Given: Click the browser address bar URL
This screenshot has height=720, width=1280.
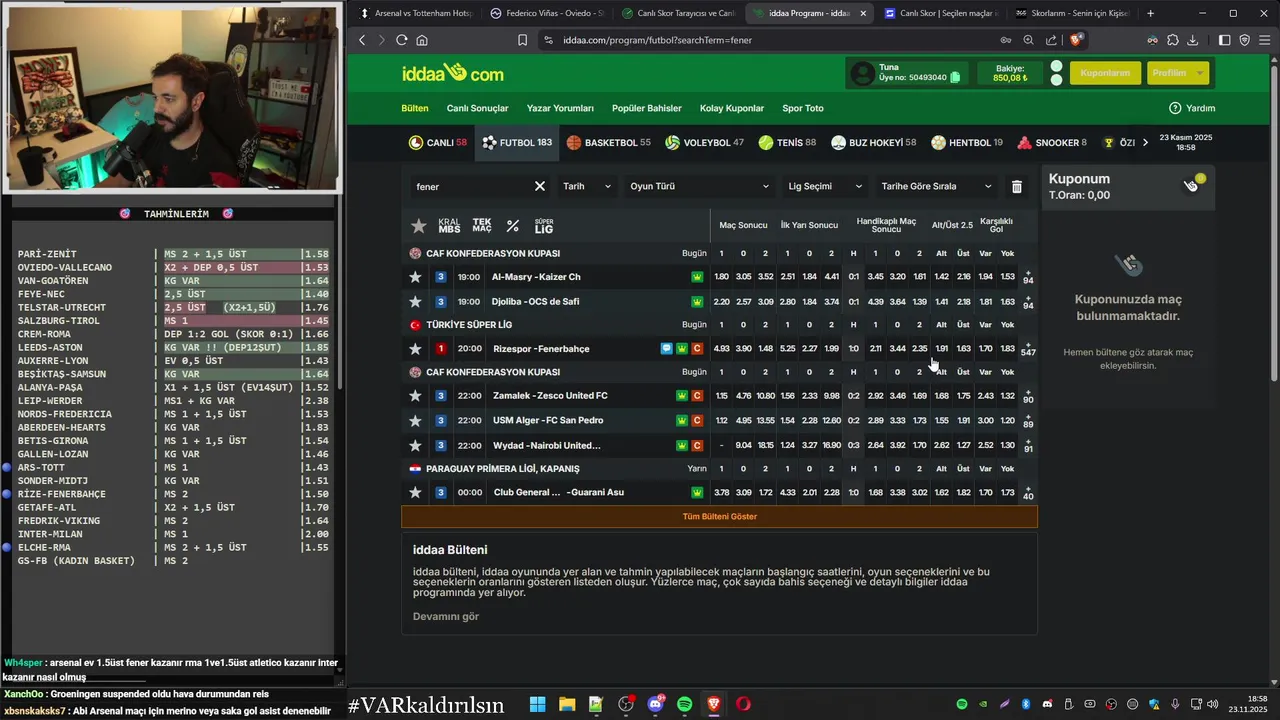Looking at the screenshot, I should 657,40.
